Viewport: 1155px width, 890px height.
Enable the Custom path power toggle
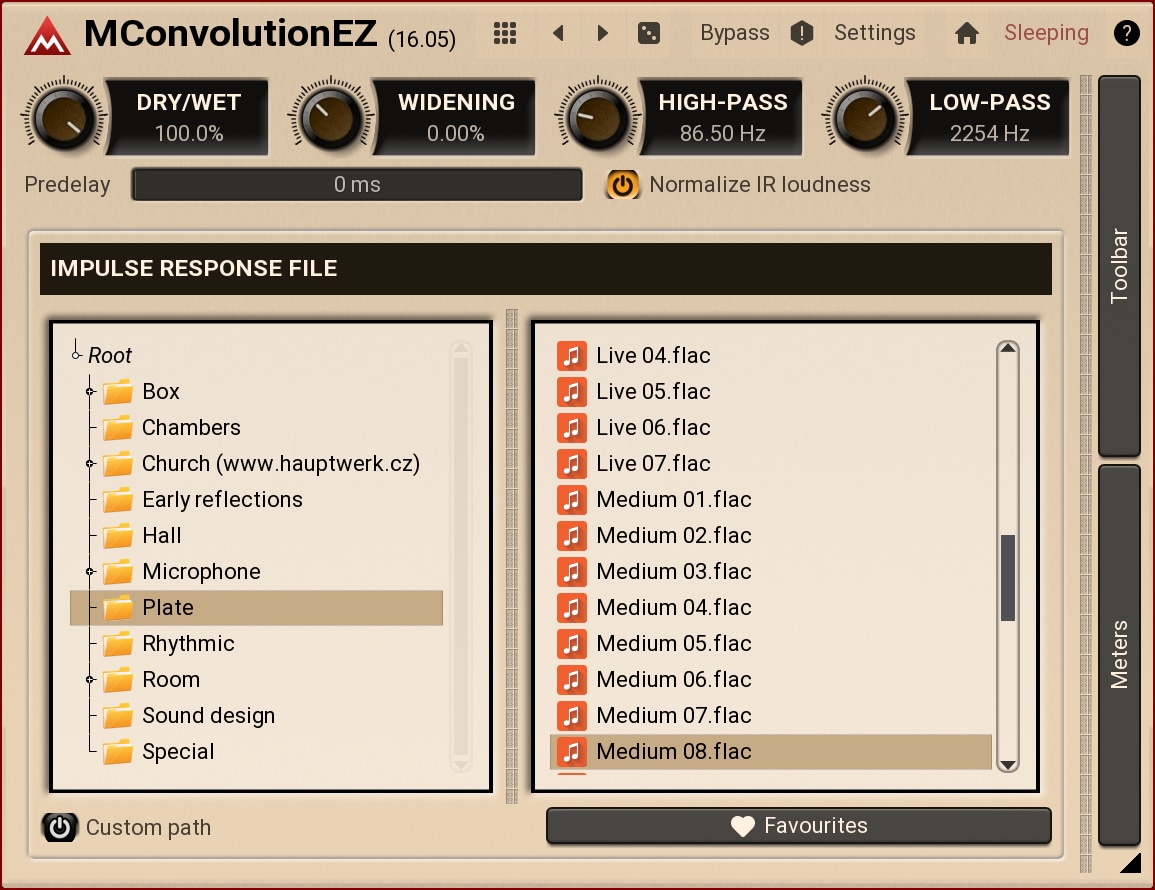click(x=60, y=827)
